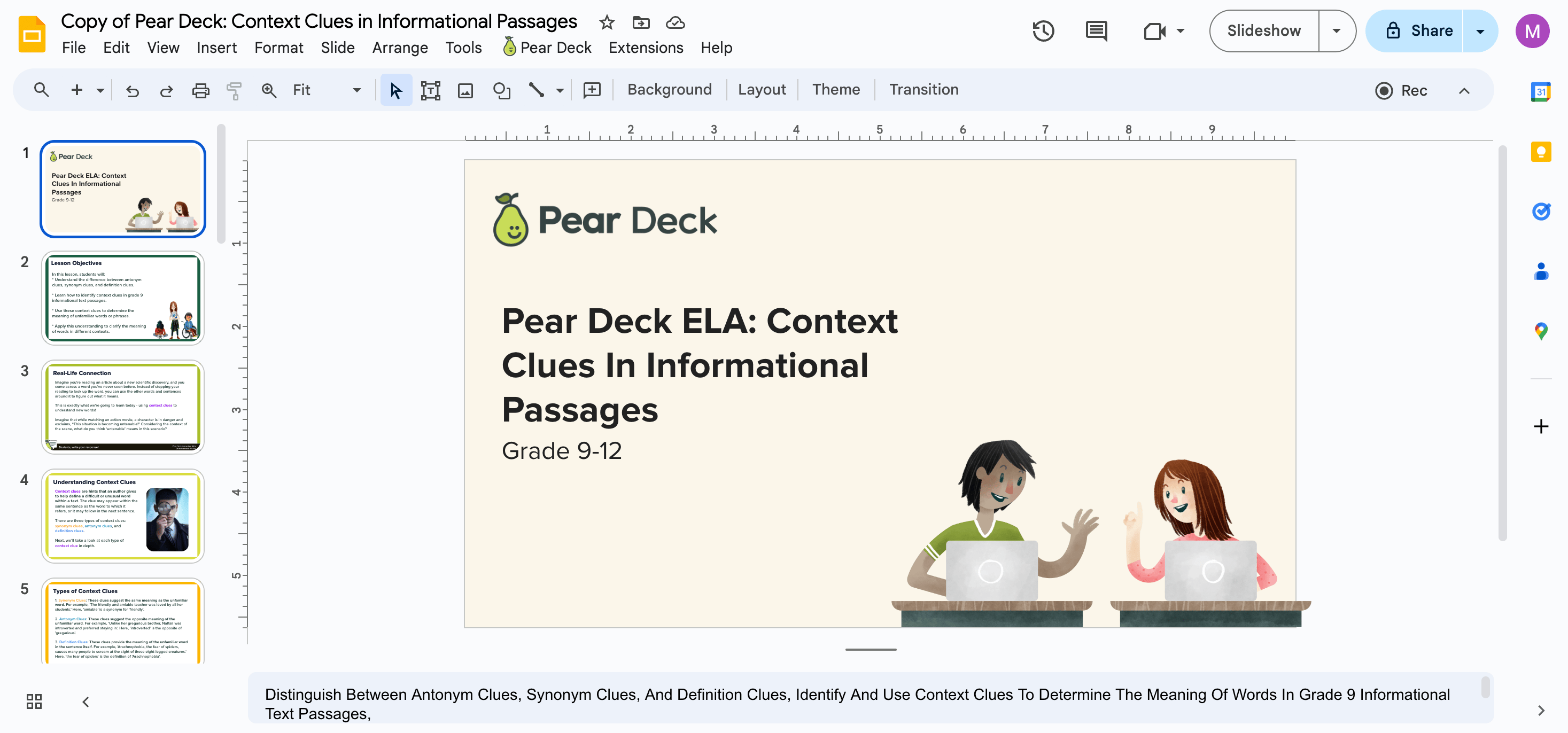Open the account avatar M

pyautogui.click(x=1532, y=30)
